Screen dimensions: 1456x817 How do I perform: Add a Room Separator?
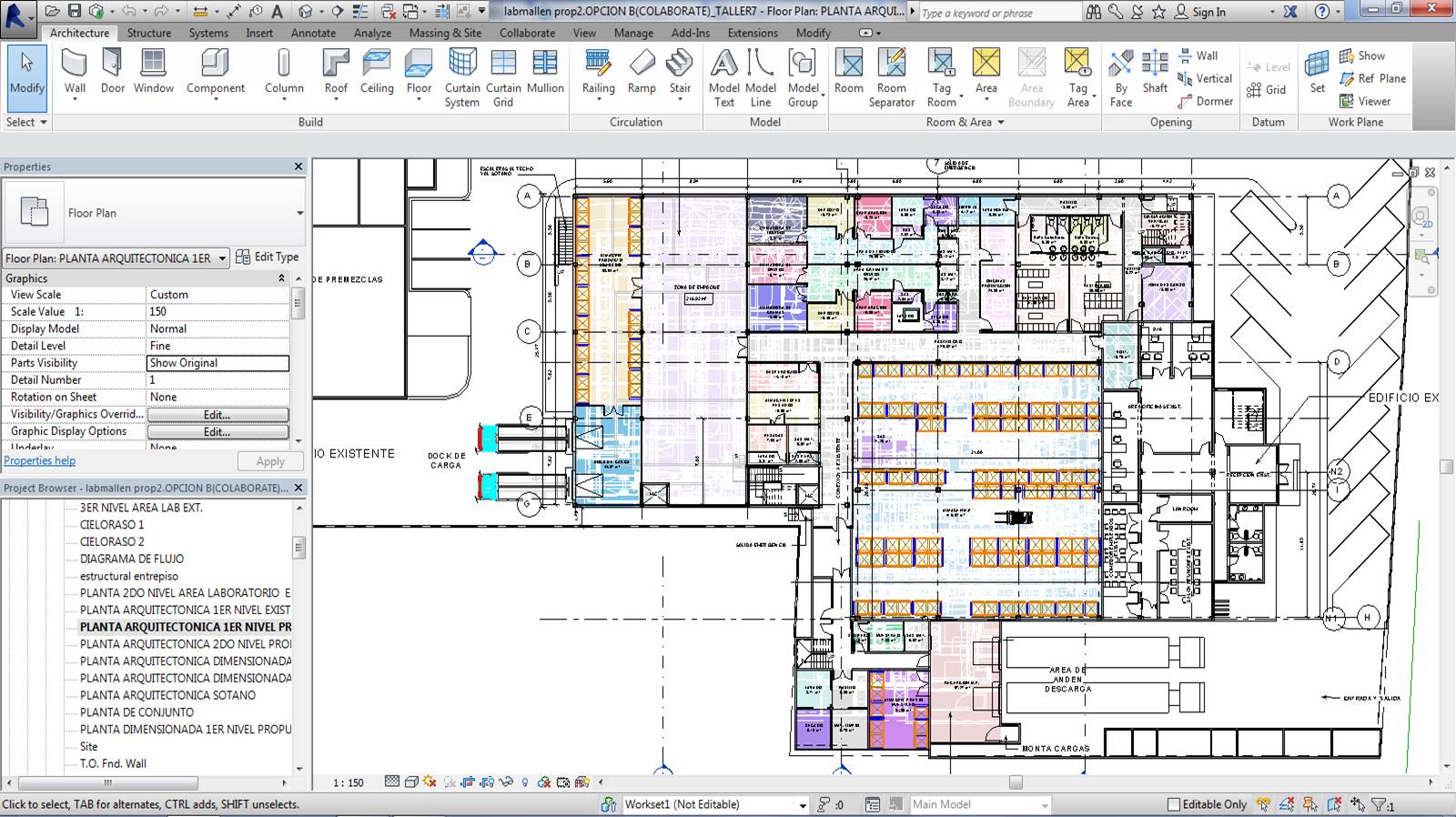[891, 78]
